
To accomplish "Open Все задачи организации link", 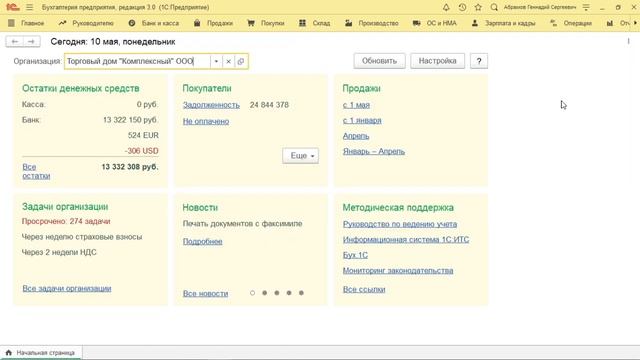I will 67,289.
